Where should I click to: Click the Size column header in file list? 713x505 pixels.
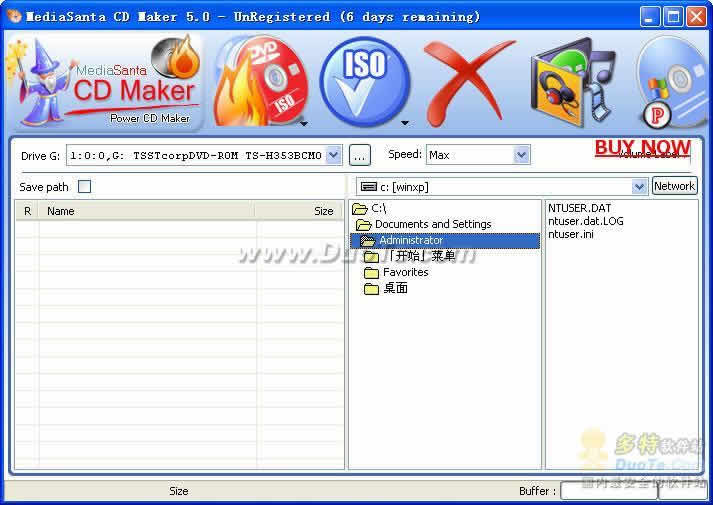pos(299,211)
